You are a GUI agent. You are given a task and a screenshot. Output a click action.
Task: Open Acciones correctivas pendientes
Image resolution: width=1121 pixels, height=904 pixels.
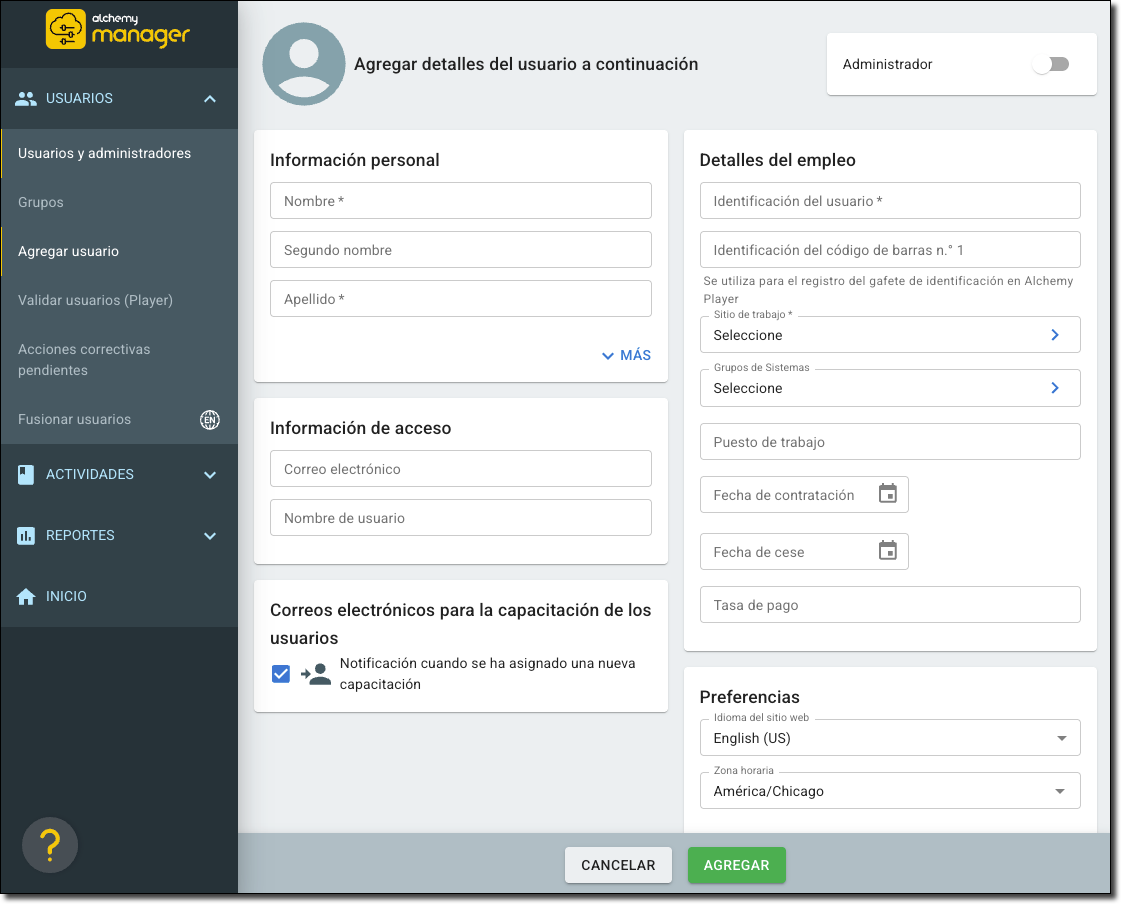click(x=119, y=360)
